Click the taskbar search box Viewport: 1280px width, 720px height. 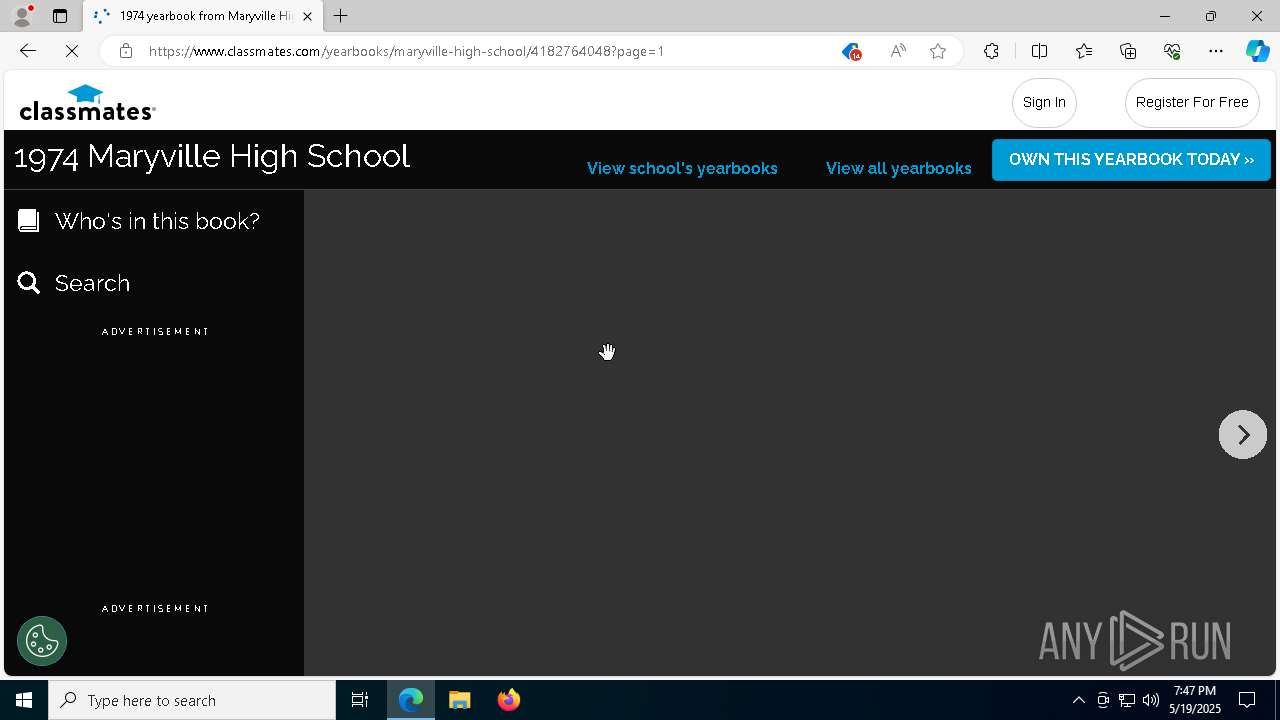pyautogui.click(x=192, y=700)
